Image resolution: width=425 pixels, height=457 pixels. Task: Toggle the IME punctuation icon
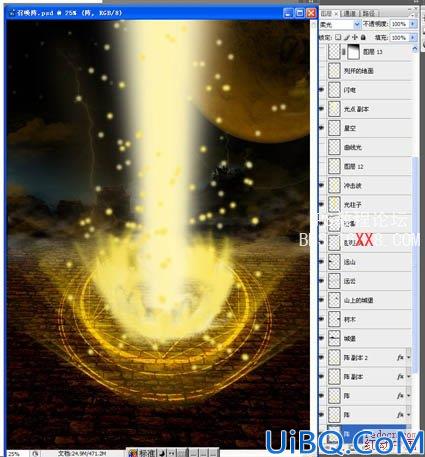point(172,453)
